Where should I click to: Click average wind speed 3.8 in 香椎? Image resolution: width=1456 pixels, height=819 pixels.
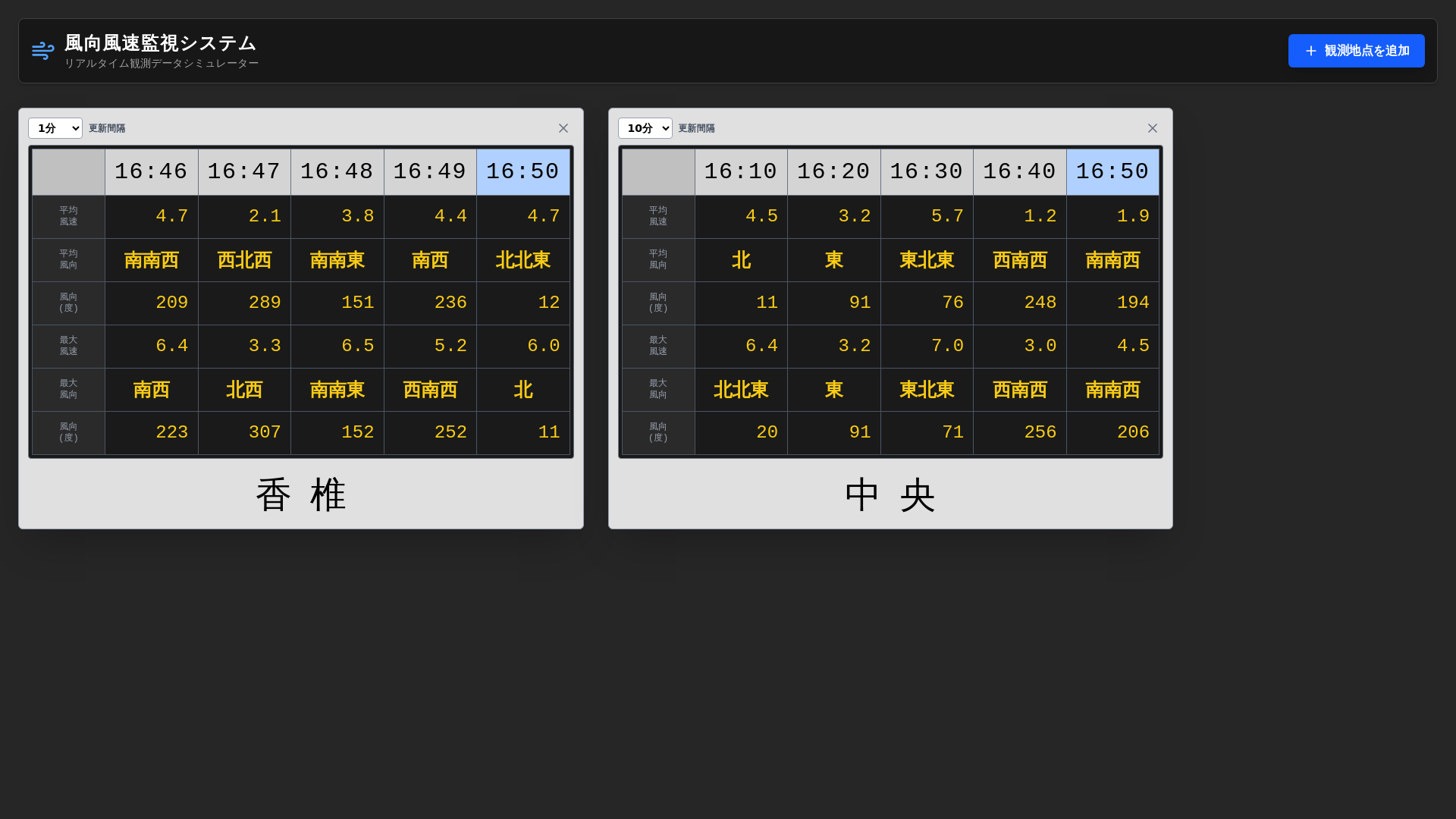[337, 217]
